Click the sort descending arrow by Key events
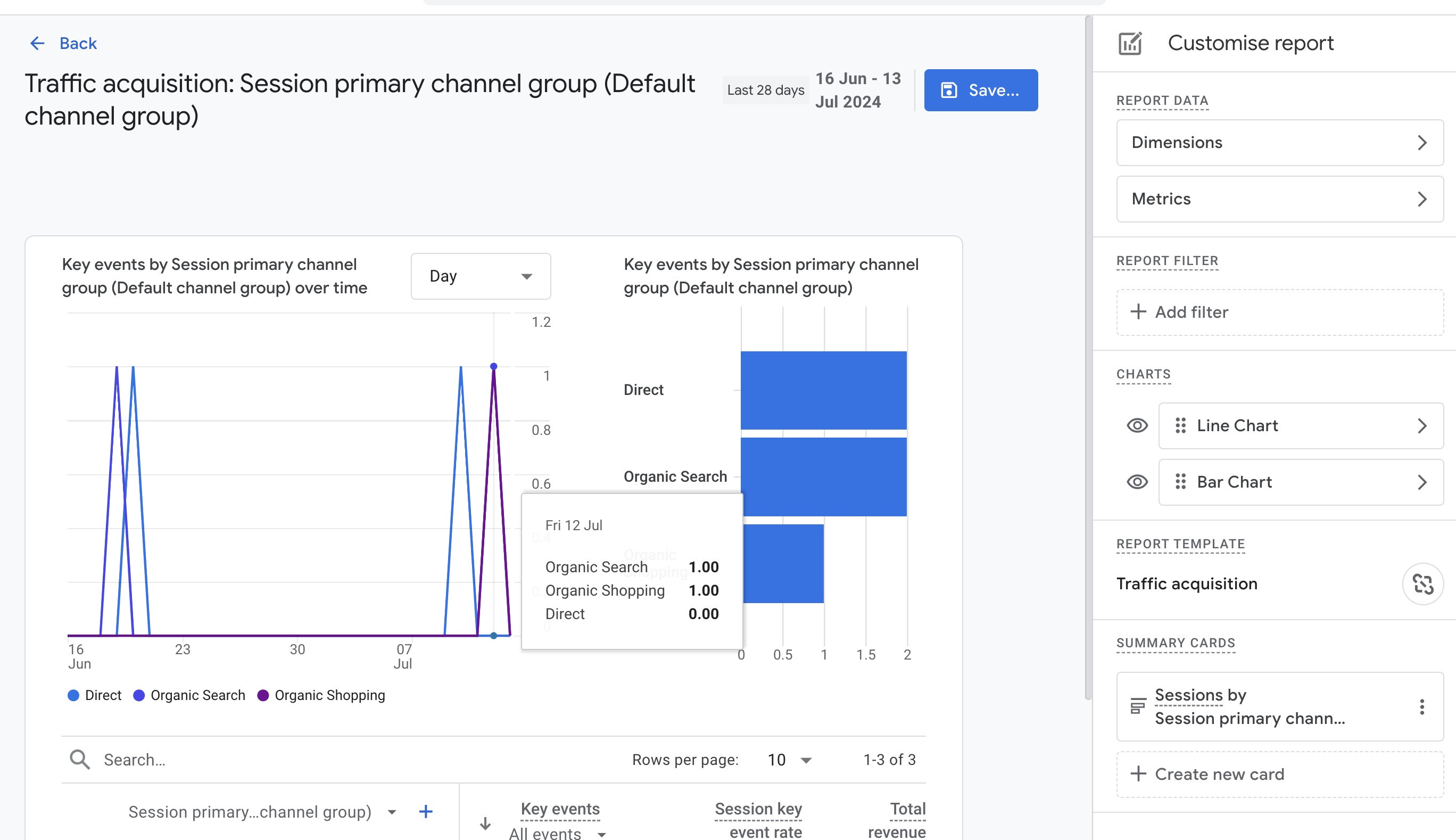1456x840 pixels. coord(485,823)
